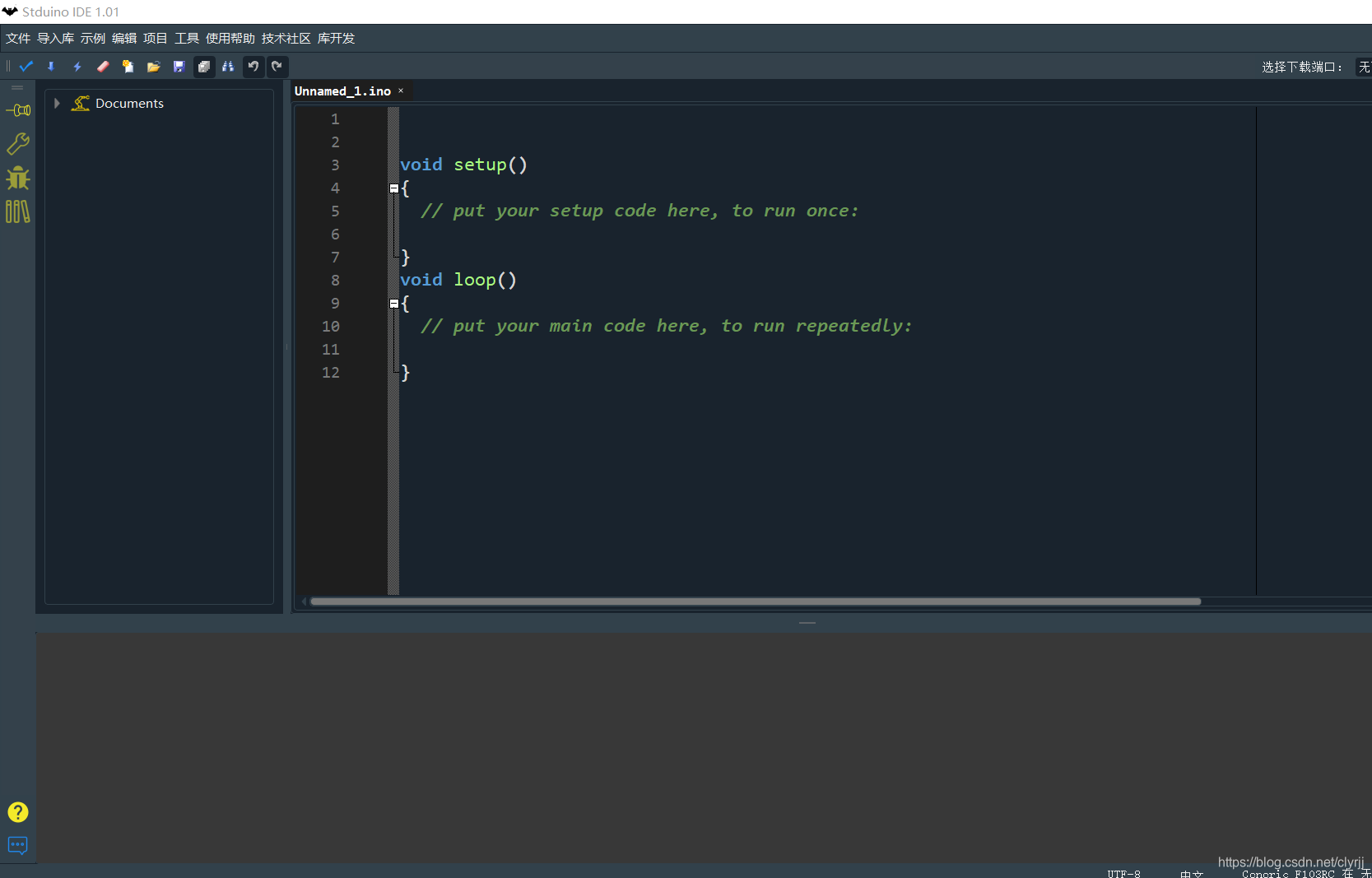Image resolution: width=1372 pixels, height=878 pixels.
Task: Click the red eraser toolbar icon
Action: 103,67
